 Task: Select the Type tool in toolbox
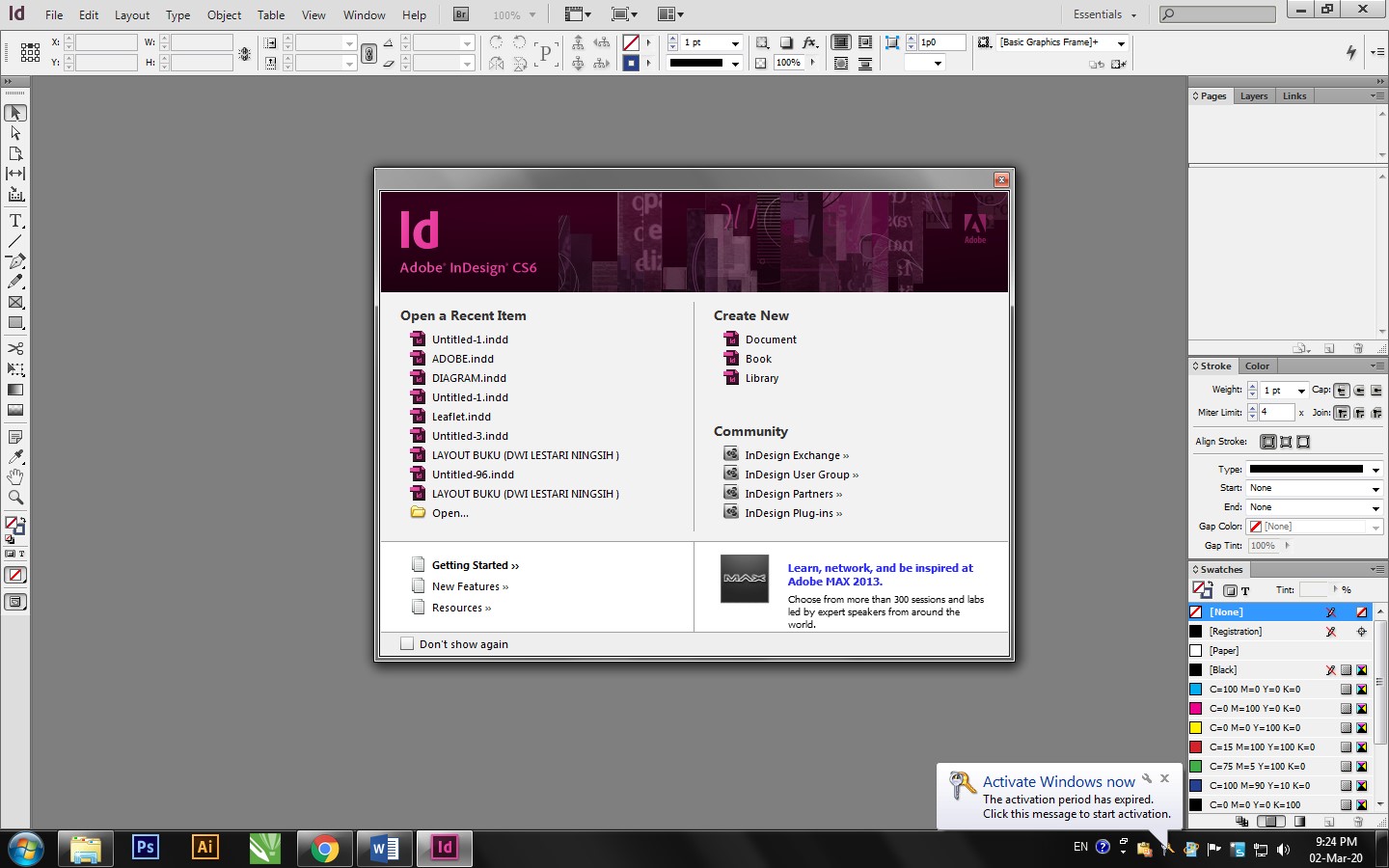[15, 221]
